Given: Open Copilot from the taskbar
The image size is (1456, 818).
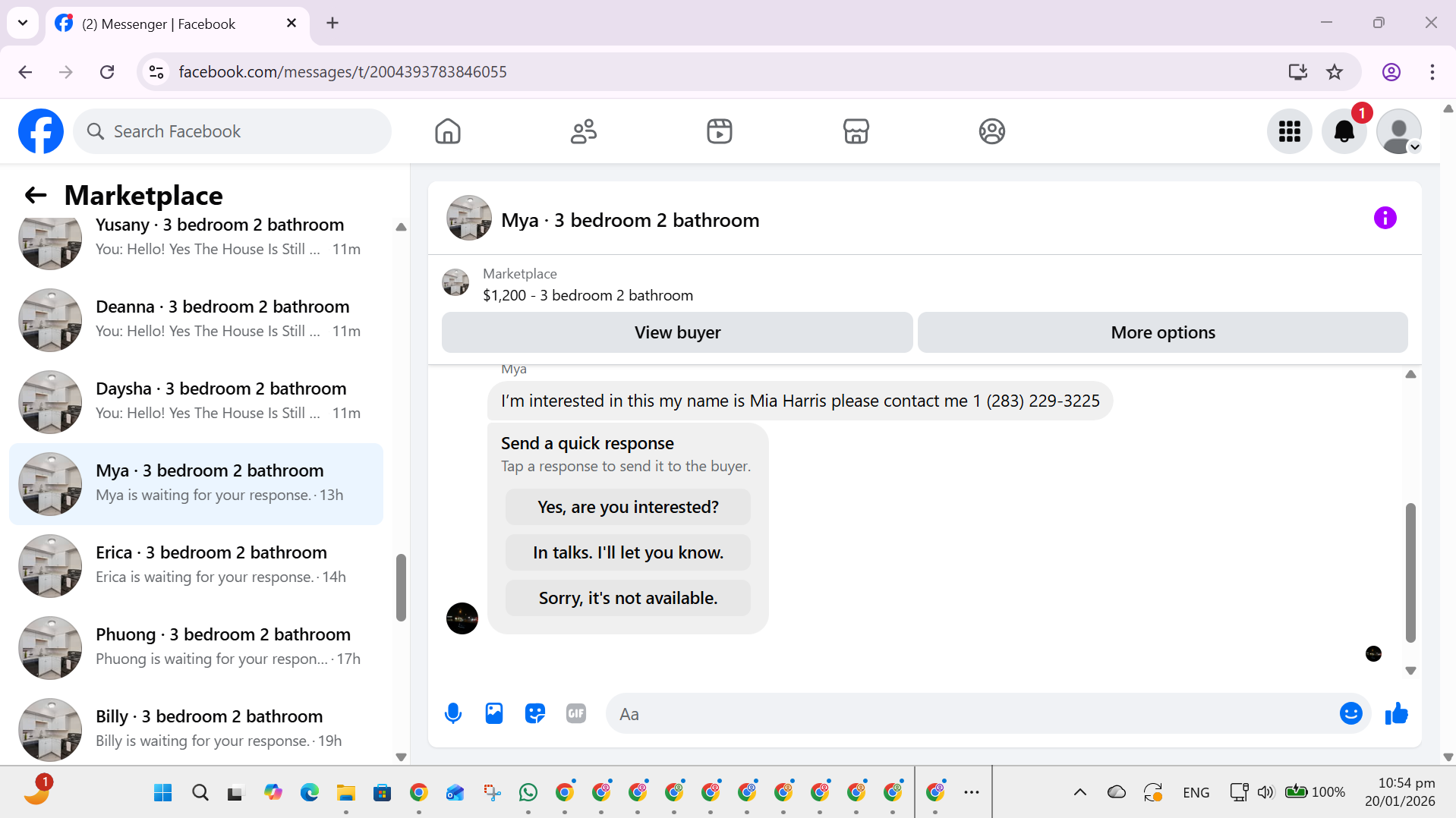Looking at the screenshot, I should click(x=273, y=793).
